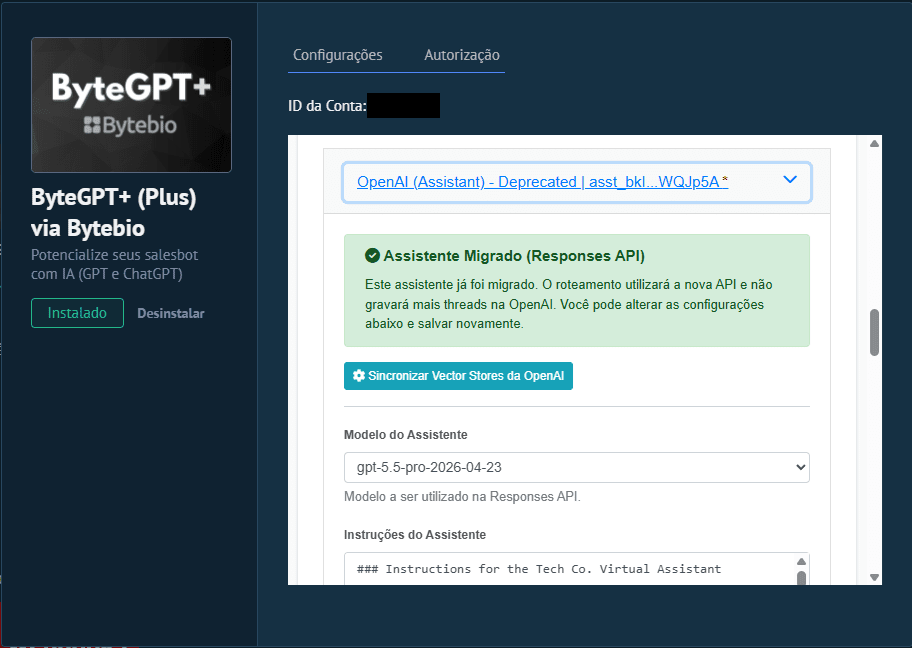The width and height of the screenshot is (912, 648).
Task: Click the settings panel scroll up arrow
Action: pos(874,143)
